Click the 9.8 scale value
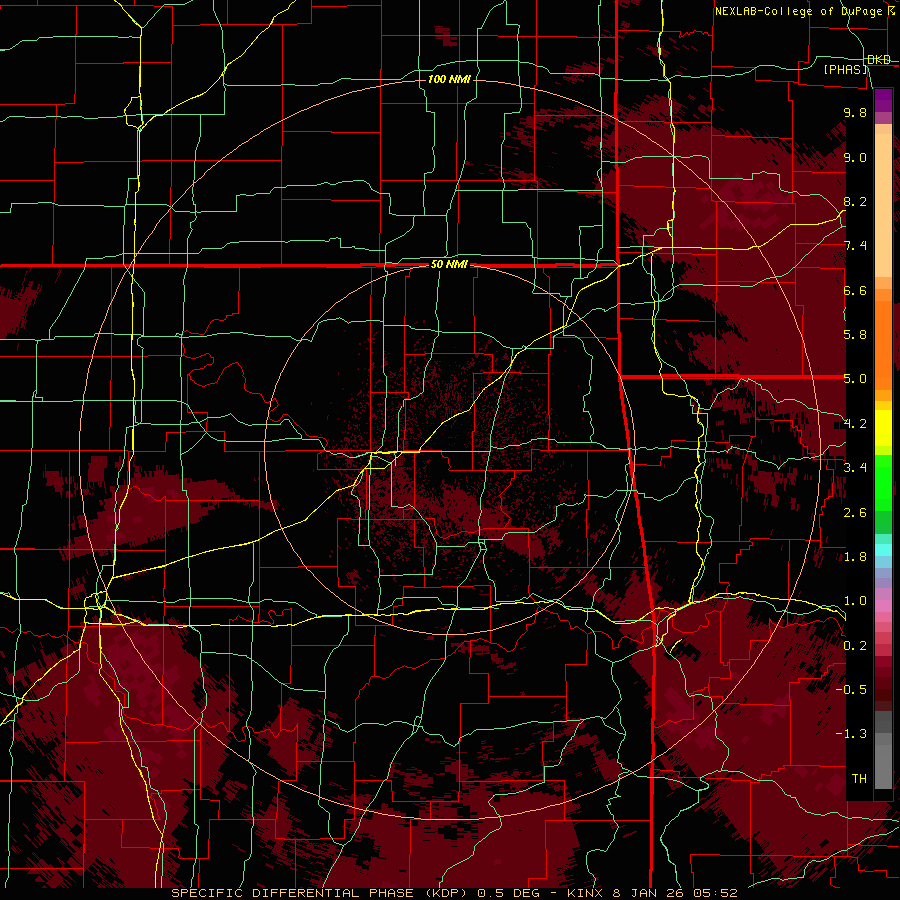The width and height of the screenshot is (900, 900). tap(855, 112)
